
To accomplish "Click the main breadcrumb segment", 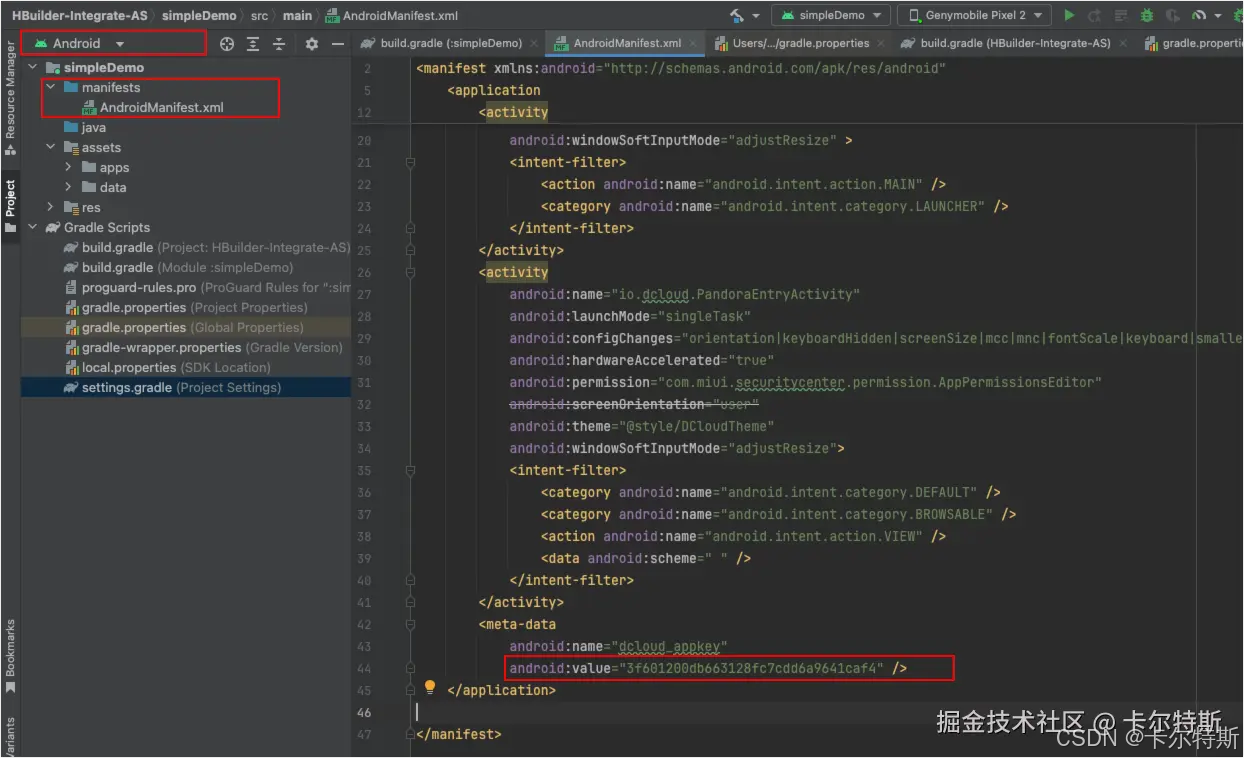I will 297,15.
